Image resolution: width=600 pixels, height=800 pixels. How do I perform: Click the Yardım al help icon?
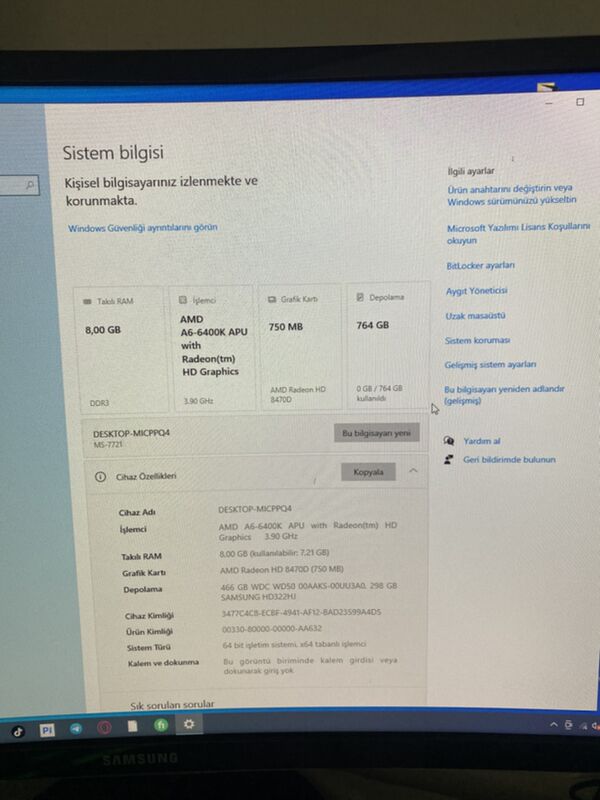(x=449, y=441)
